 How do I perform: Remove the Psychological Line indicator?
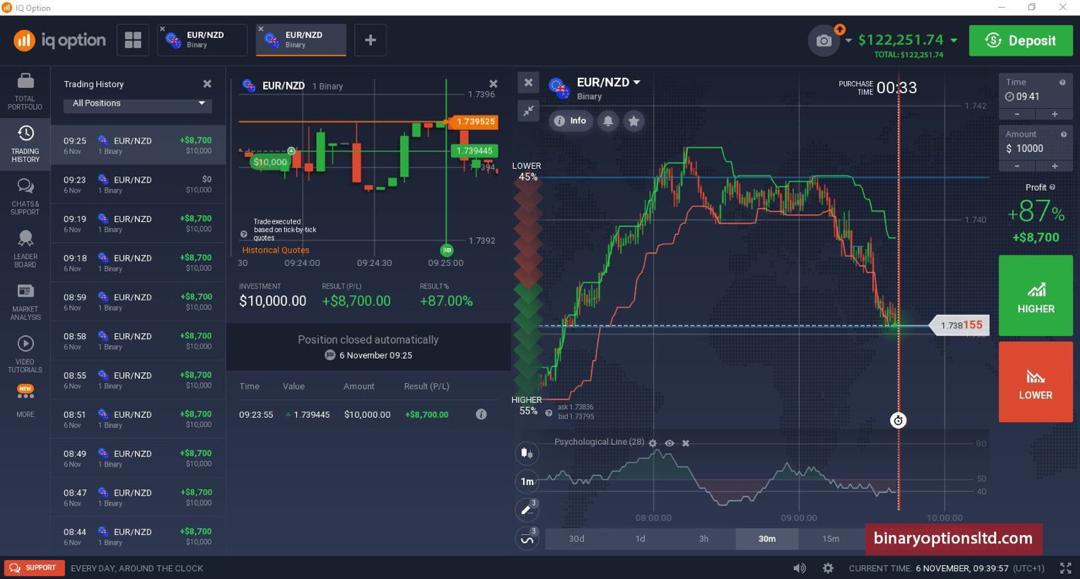point(685,443)
